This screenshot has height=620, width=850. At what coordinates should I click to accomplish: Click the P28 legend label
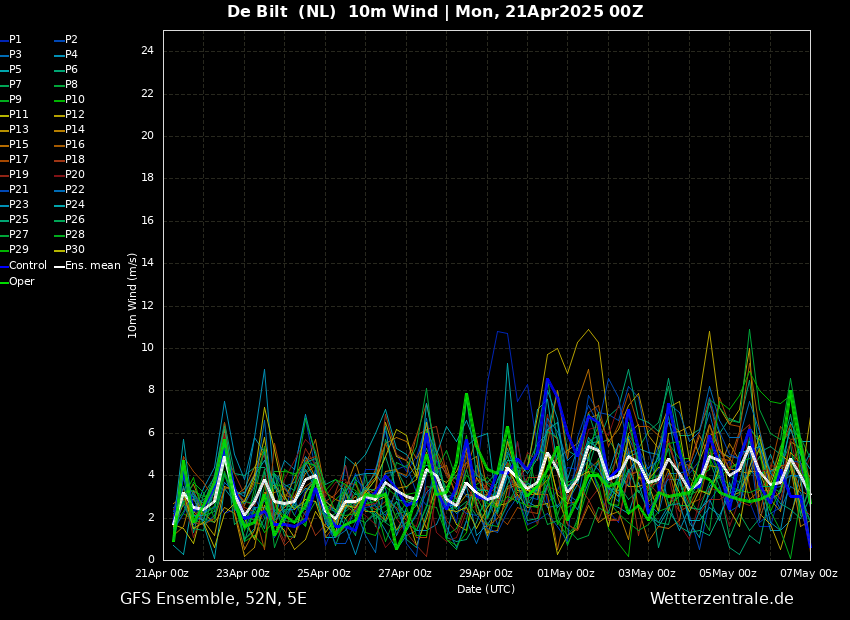point(74,235)
